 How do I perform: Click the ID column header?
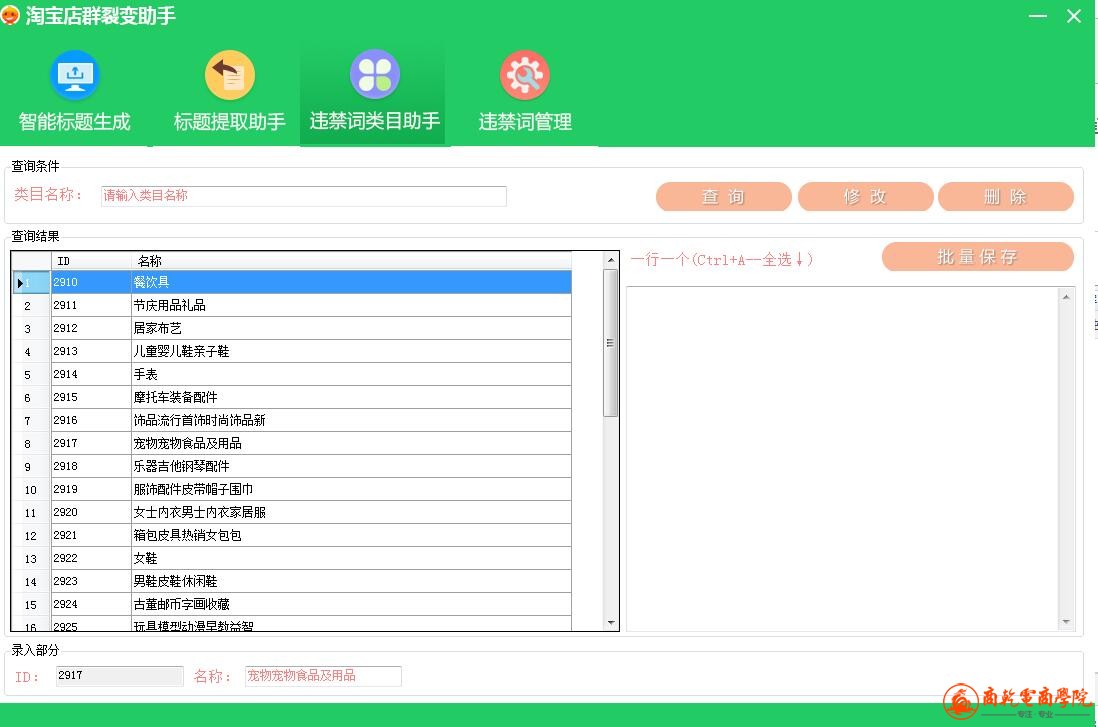pos(91,261)
